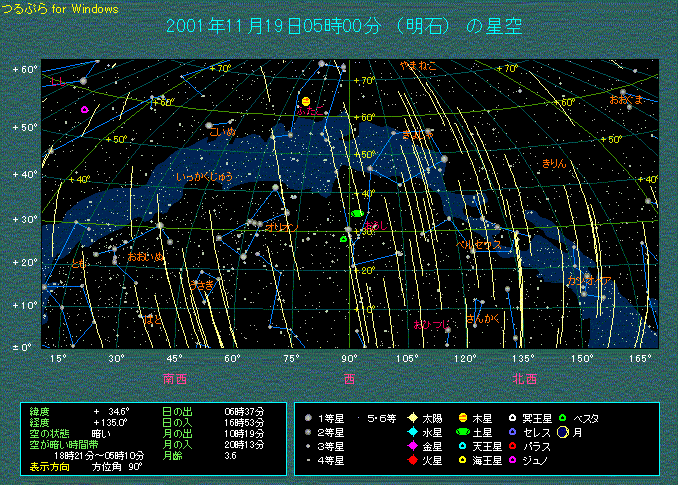Click the magenta 金星 Venus swatch in the legend
This screenshot has width=678, height=485.
point(411,446)
